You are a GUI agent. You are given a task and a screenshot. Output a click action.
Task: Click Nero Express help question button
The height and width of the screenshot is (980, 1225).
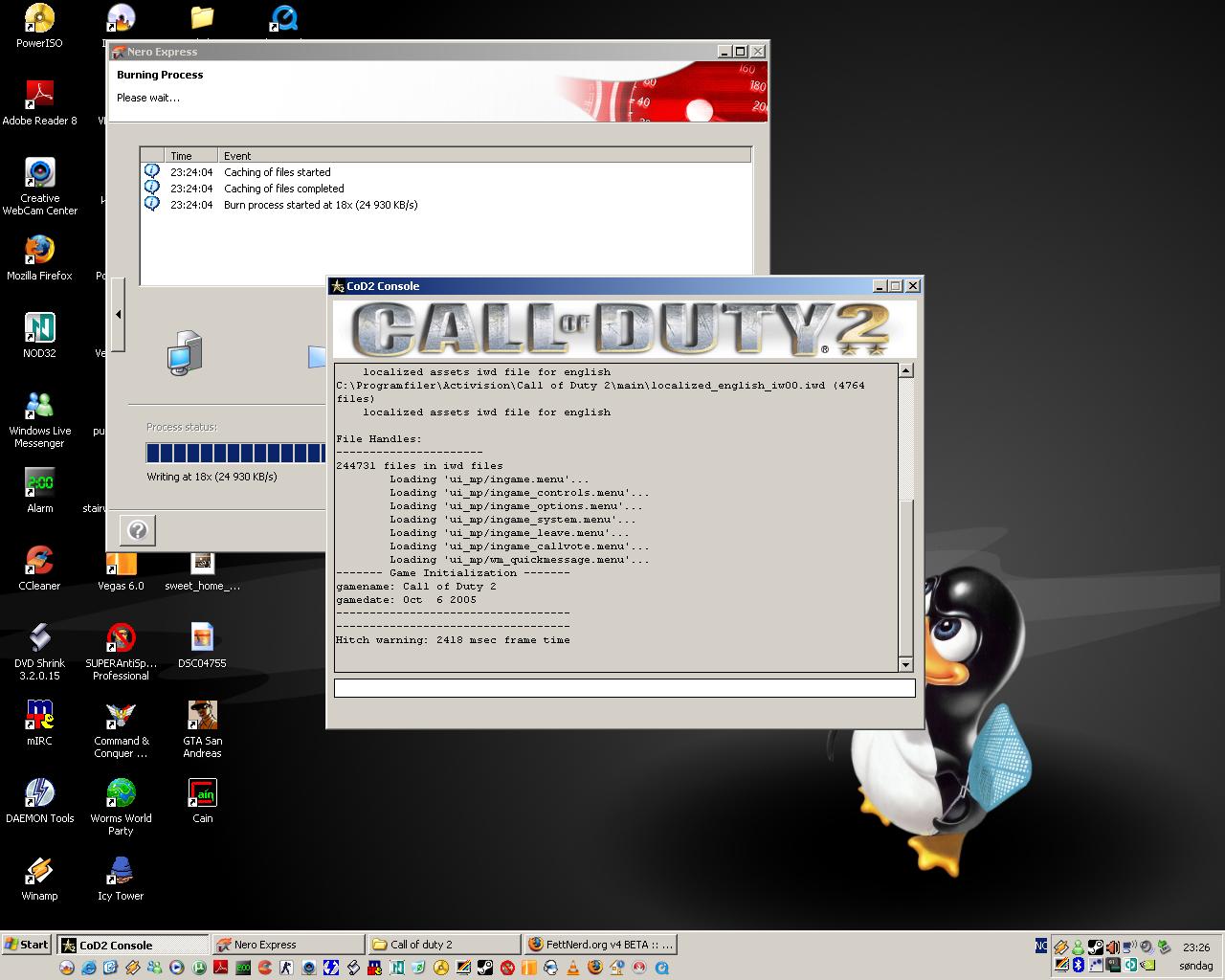pos(137,530)
